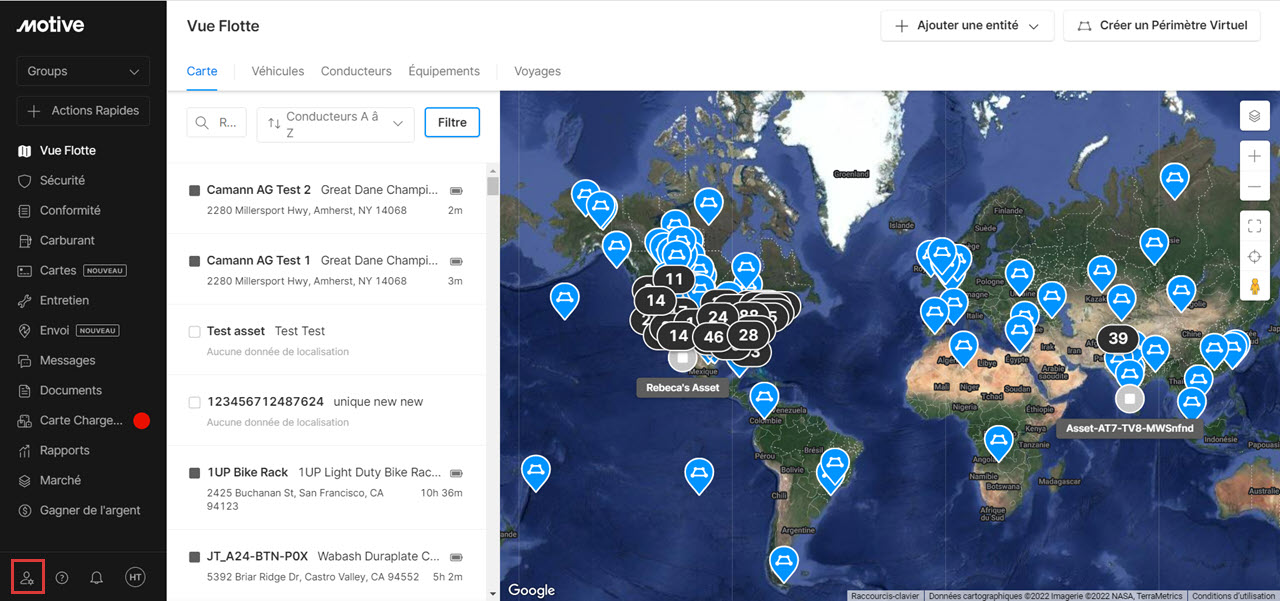Image resolution: width=1280 pixels, height=601 pixels.
Task: Toggle checkbox for Camann AG Test 1
Action: (x=194, y=261)
